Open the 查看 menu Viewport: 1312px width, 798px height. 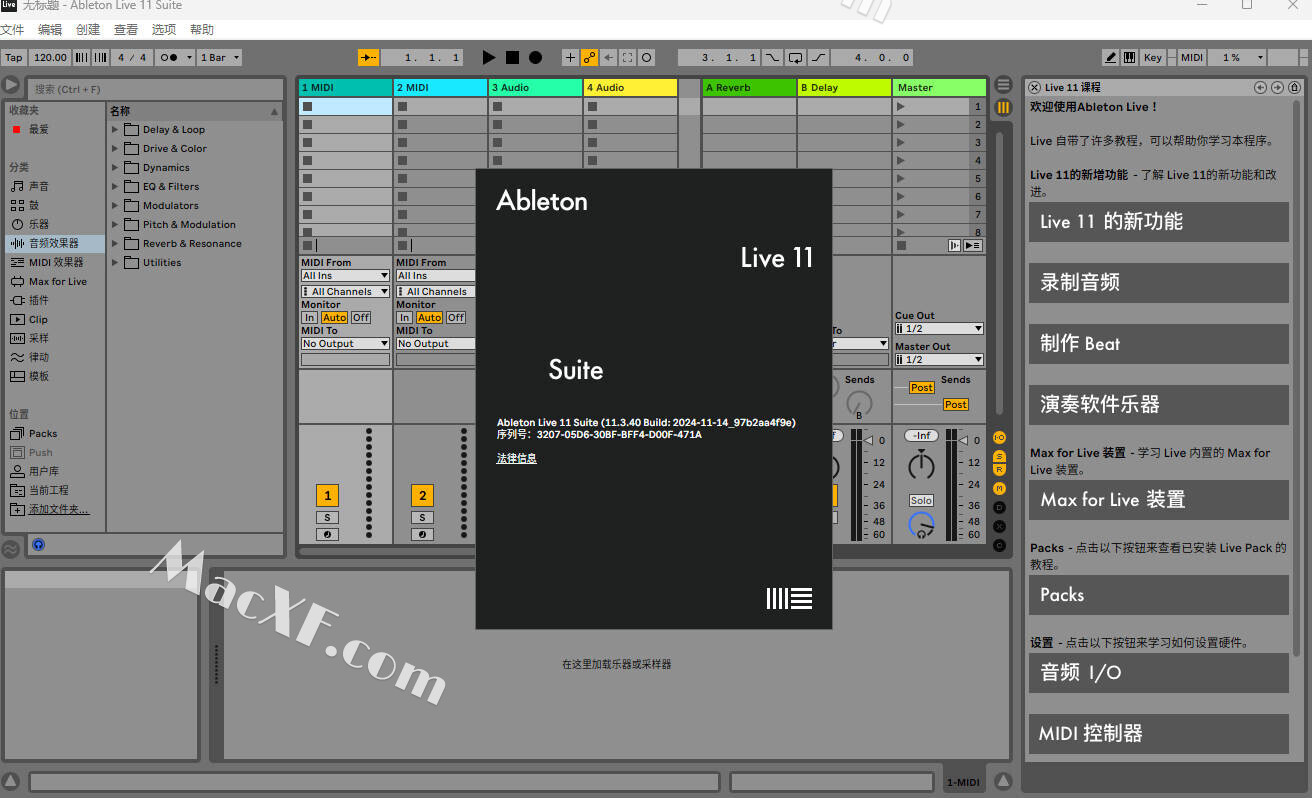pyautogui.click(x=126, y=30)
